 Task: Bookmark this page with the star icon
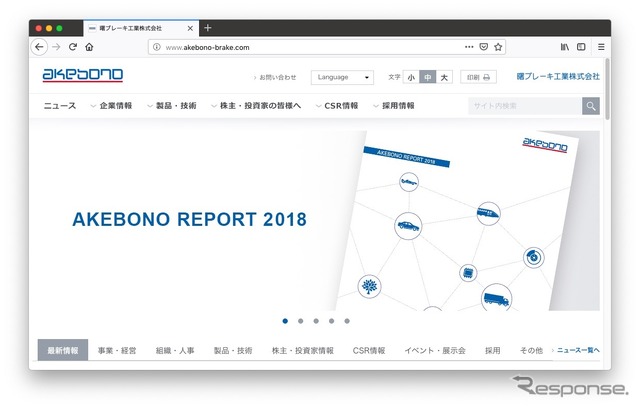click(x=498, y=47)
